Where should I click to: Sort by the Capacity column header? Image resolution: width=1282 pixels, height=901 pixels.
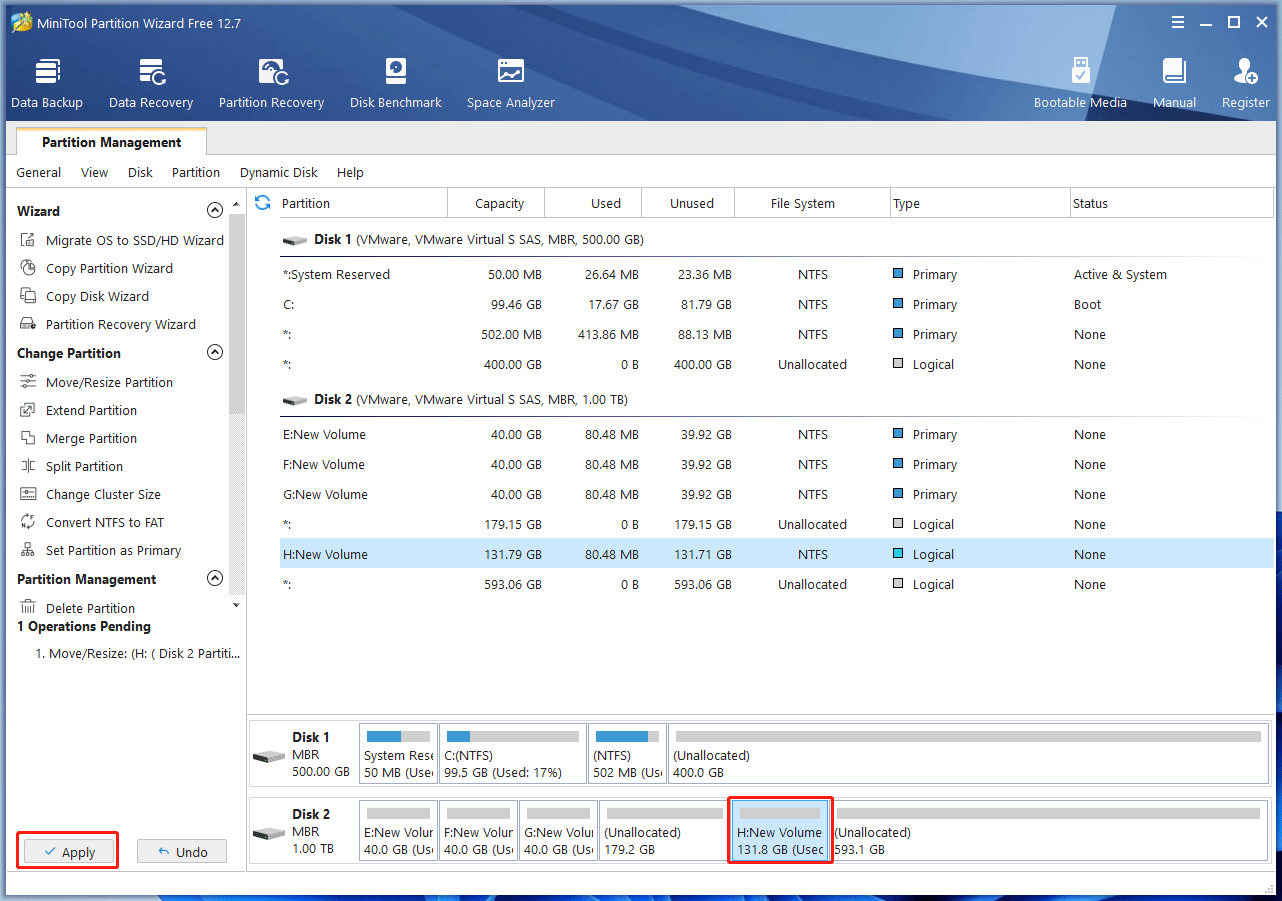pos(496,203)
